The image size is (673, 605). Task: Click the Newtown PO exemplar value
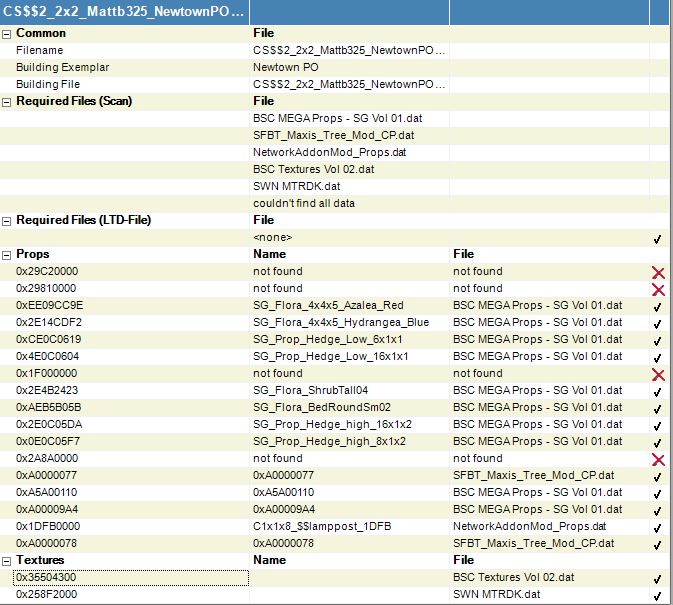coord(285,67)
